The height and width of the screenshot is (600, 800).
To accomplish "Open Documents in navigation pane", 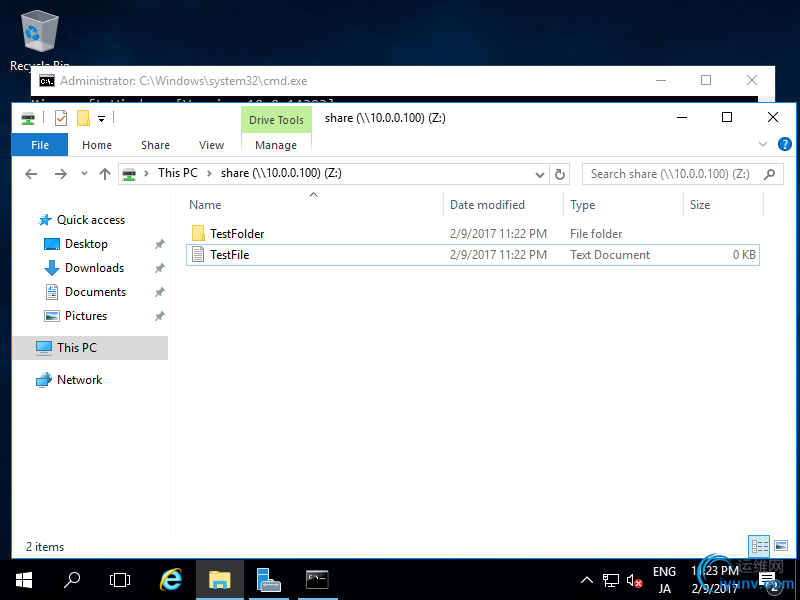I will 95,292.
